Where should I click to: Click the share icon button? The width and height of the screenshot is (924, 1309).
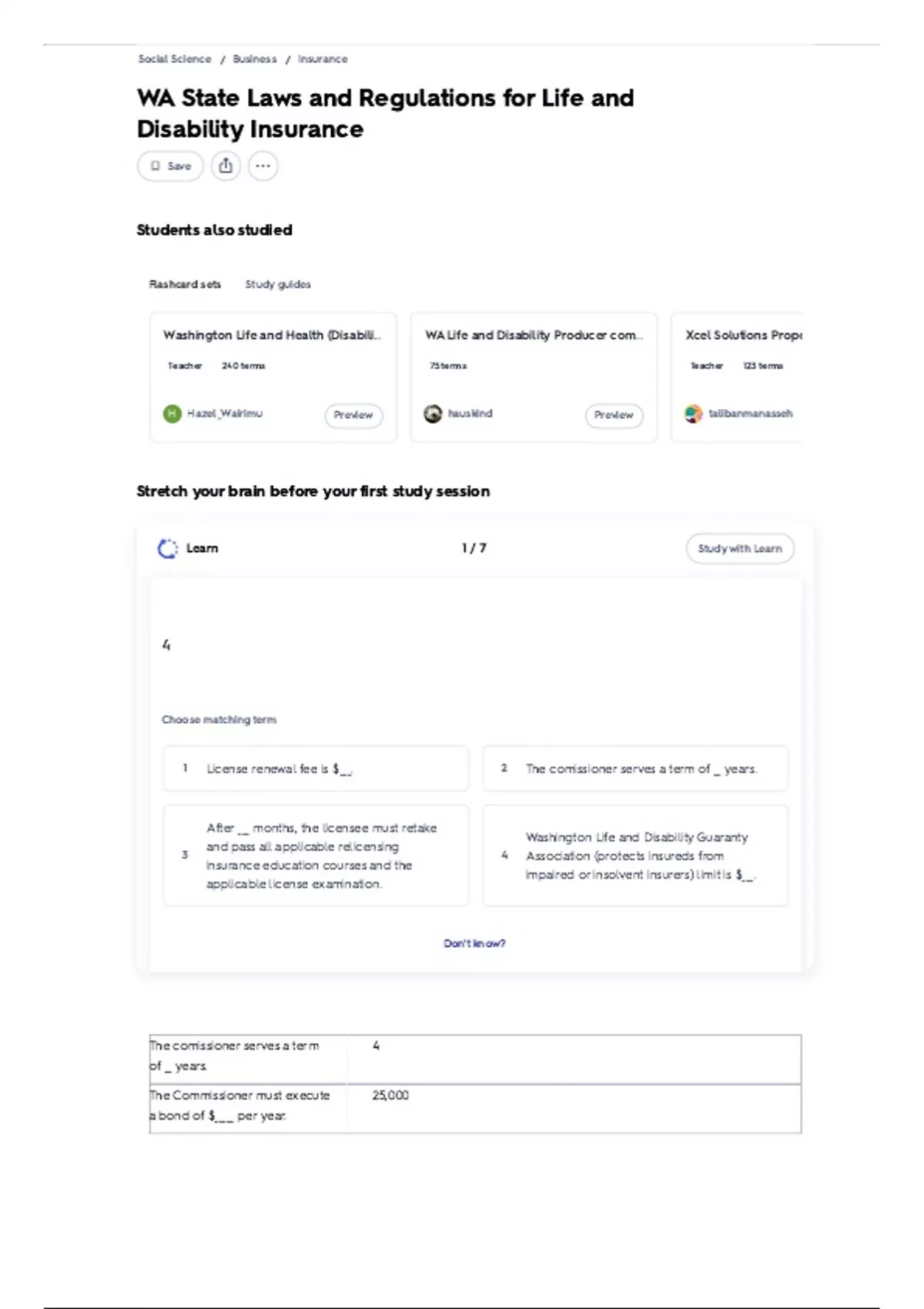tap(226, 166)
